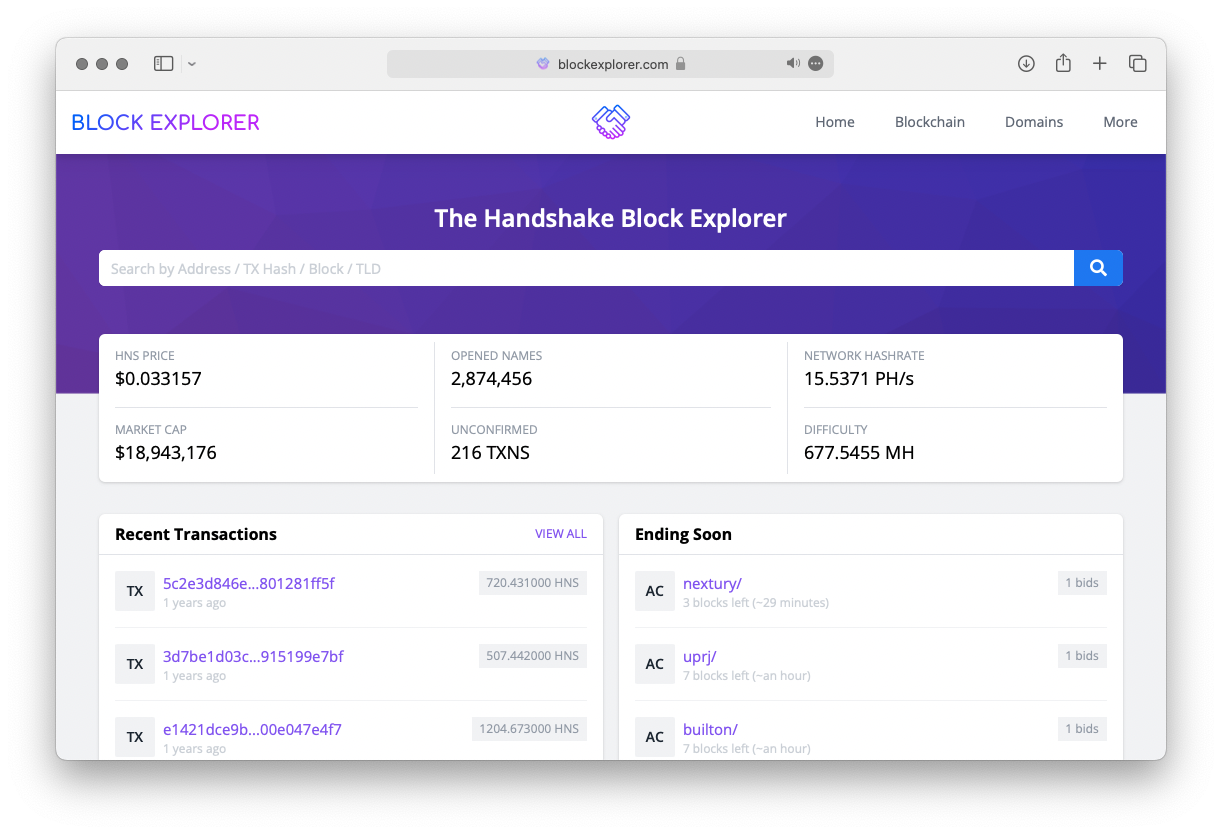The image size is (1222, 834).
Task: Click the 507.442000 HNS amount
Action: click(533, 655)
